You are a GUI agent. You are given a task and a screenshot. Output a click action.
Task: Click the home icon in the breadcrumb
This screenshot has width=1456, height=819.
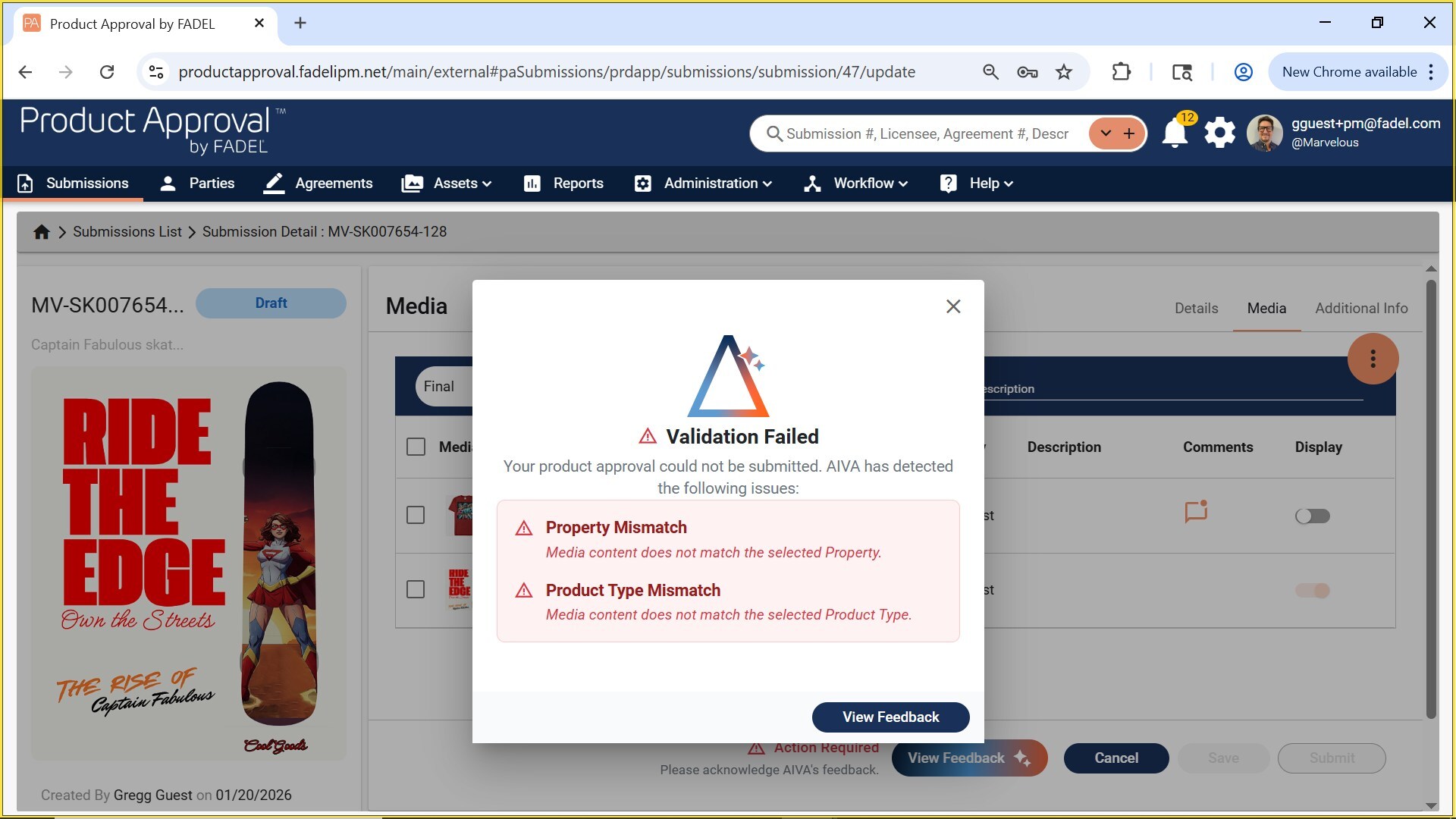point(41,231)
